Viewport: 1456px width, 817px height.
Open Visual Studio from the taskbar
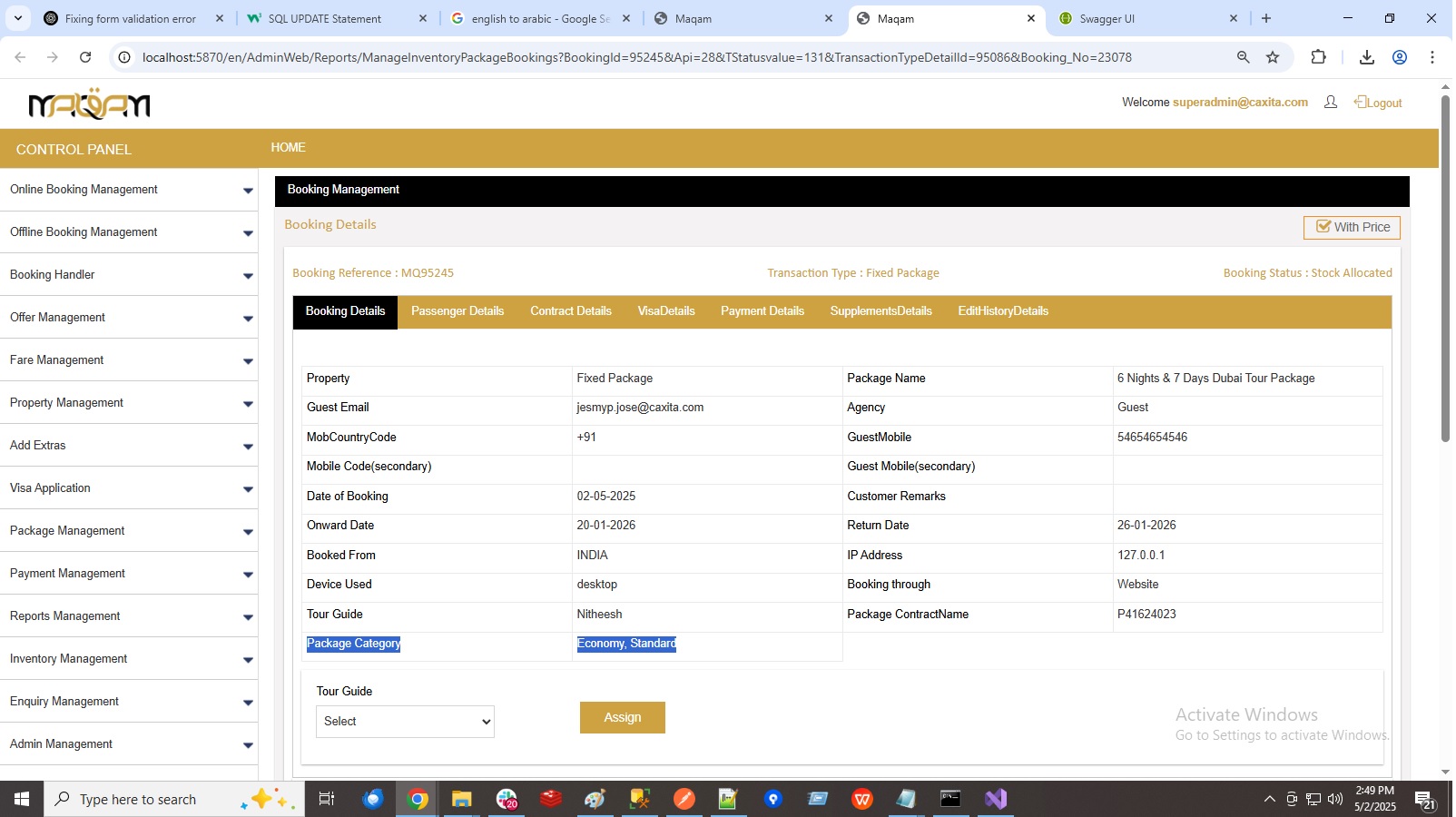(996, 799)
